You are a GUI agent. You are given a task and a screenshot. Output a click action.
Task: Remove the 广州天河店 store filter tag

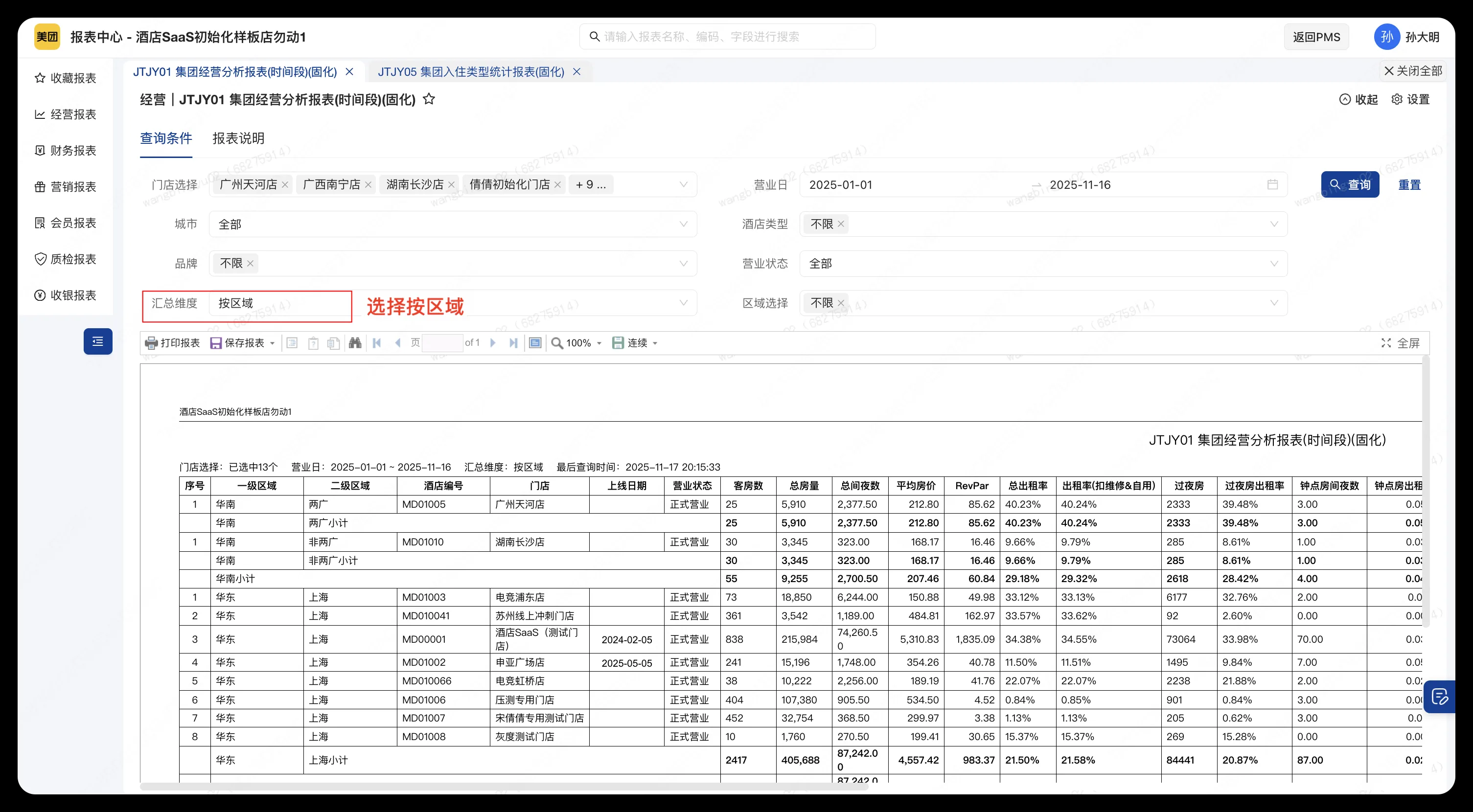(x=286, y=184)
